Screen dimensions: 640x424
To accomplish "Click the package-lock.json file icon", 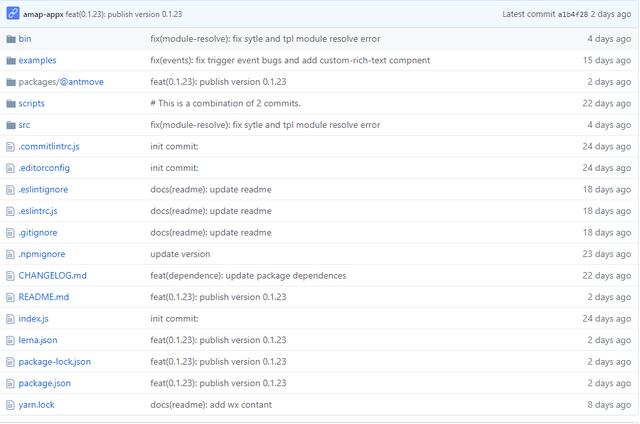I will tap(10, 362).
